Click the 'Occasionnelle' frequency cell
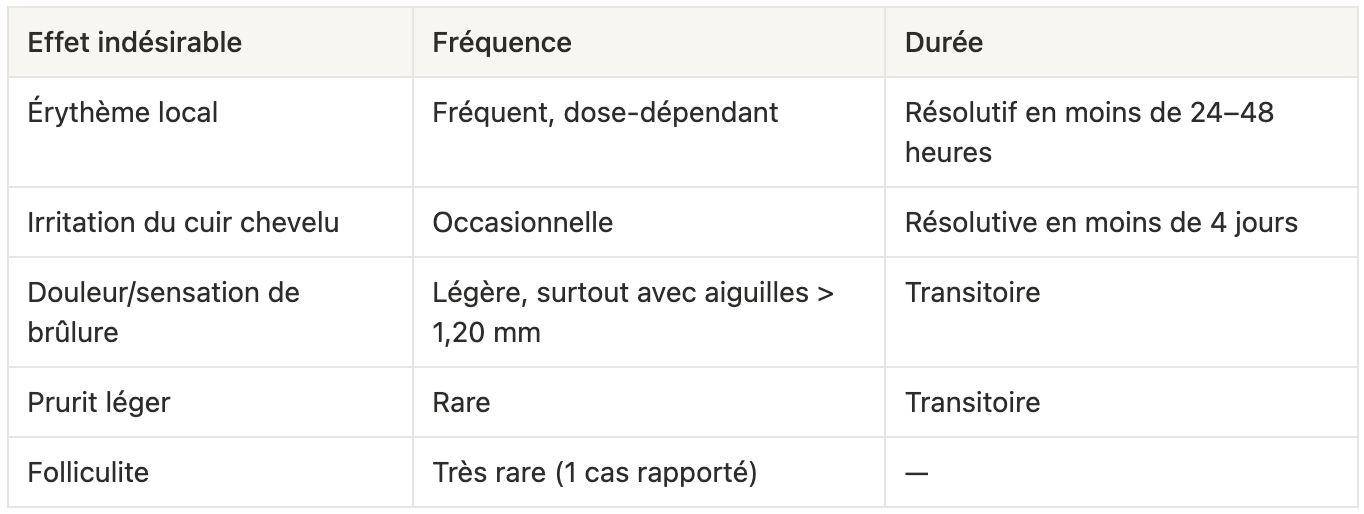The image size is (1364, 514). pyautogui.click(x=649, y=222)
